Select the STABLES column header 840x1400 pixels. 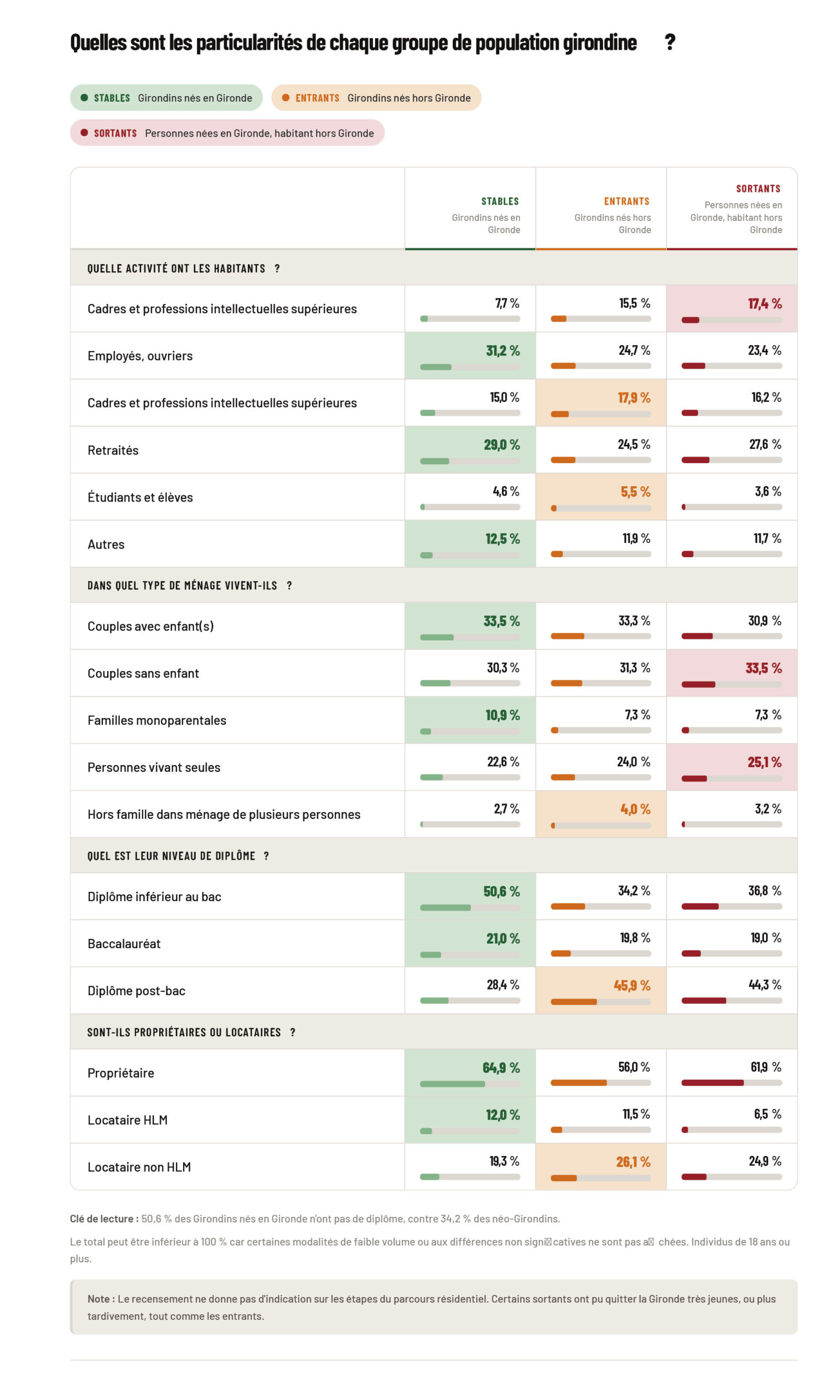coord(470,208)
